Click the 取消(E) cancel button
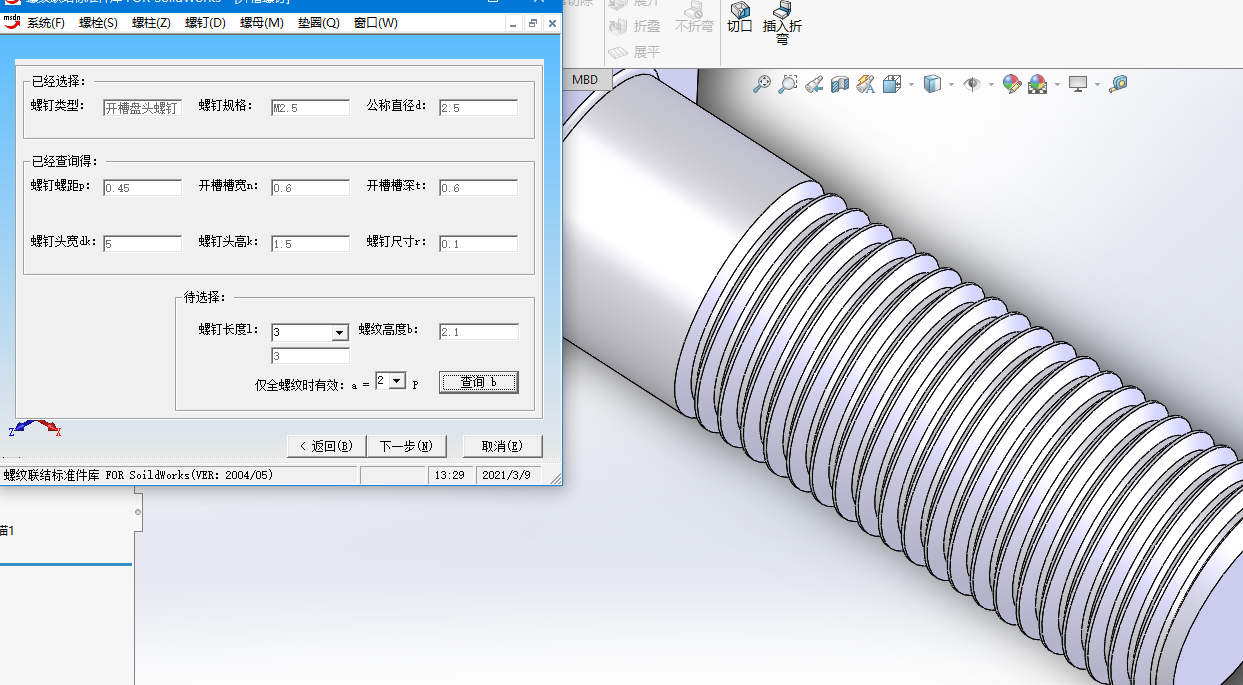 502,446
